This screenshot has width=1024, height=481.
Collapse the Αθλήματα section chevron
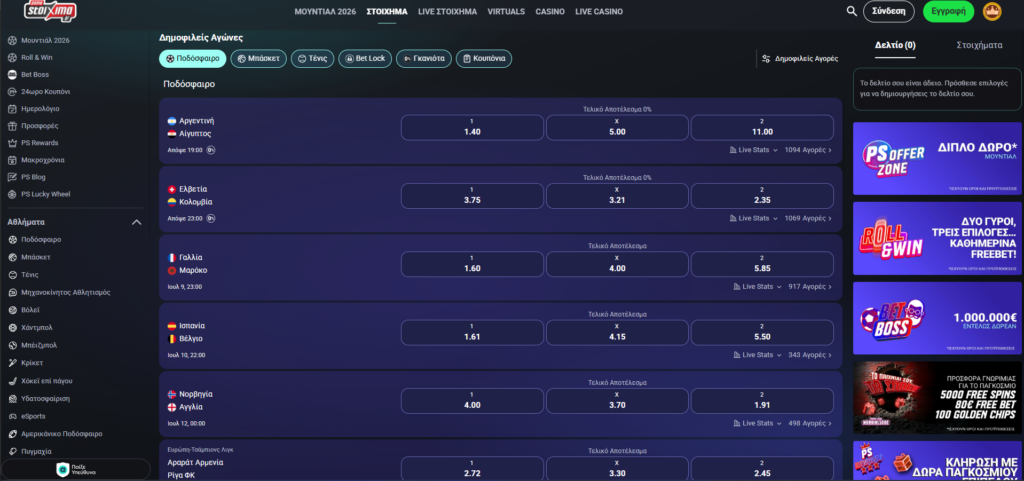(x=136, y=222)
